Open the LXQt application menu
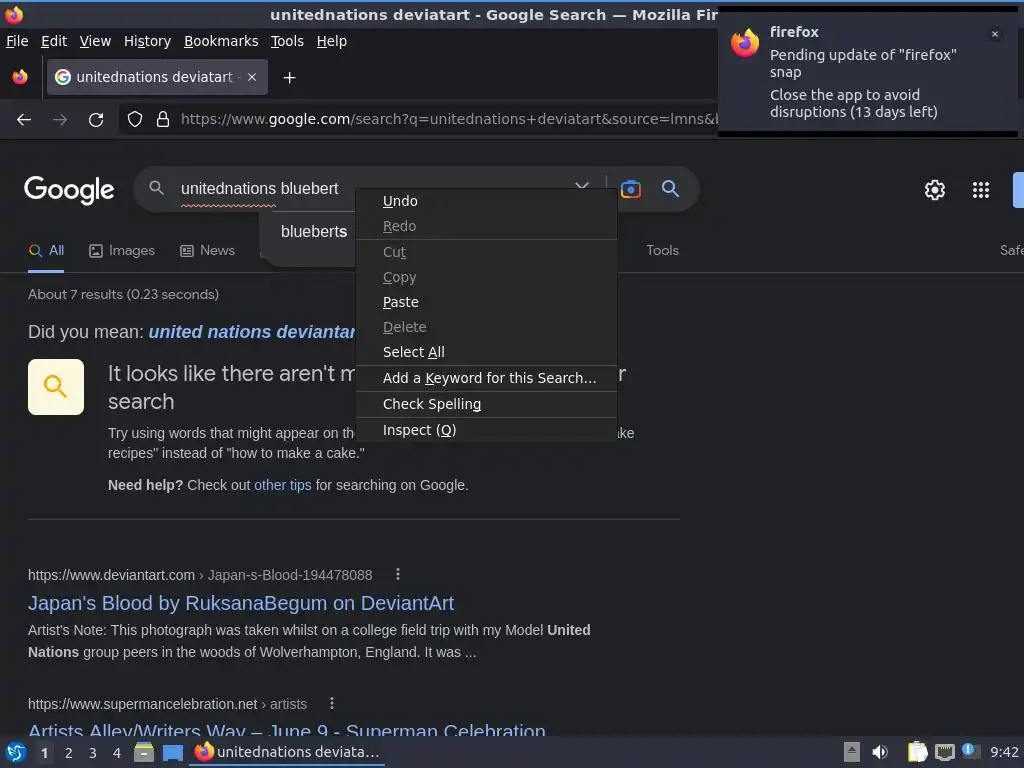The image size is (1024, 768). 16,752
